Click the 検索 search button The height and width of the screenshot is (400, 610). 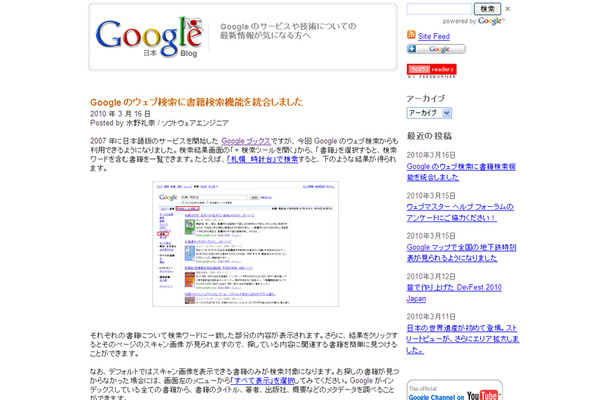coord(487,9)
